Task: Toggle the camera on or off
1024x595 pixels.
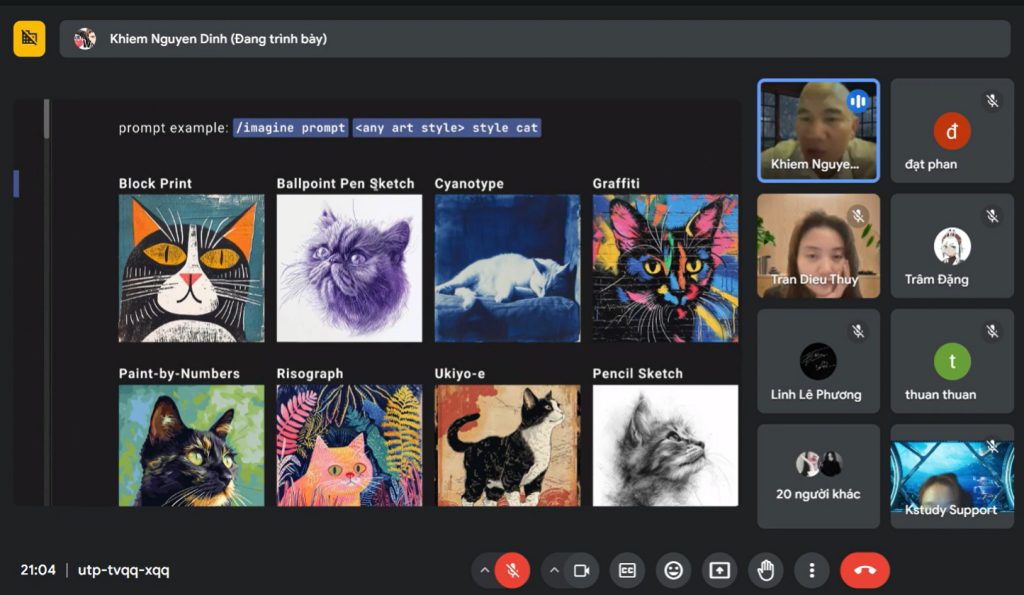Action: point(581,570)
